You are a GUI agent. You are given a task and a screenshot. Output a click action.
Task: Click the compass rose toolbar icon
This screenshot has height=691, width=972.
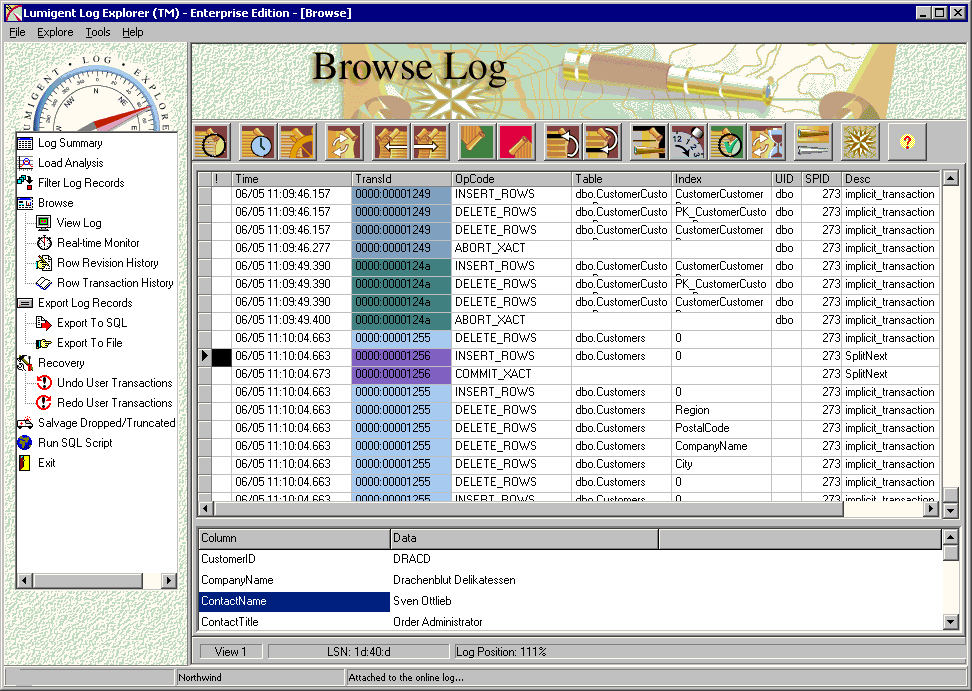point(860,142)
